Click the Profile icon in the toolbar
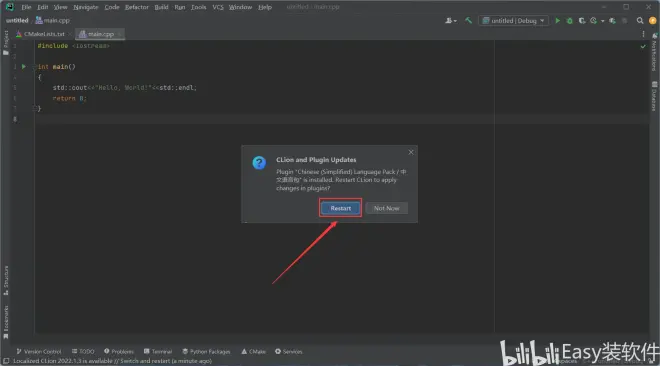This screenshot has width=660, height=366. [x=593, y=21]
